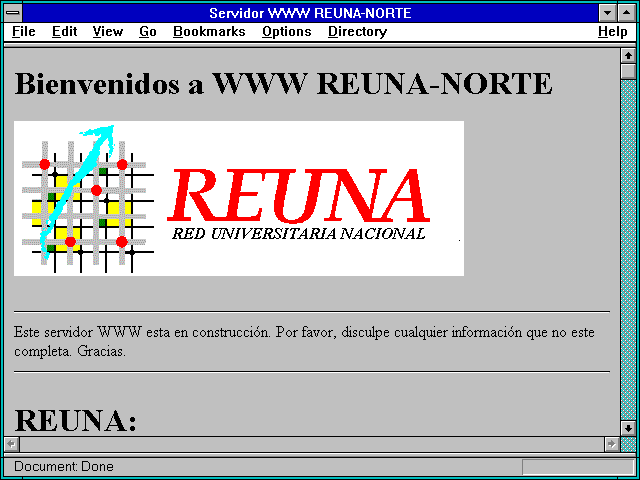Minimize the Servidor WWW REUNA-NORTE window
The image size is (640, 480).
coord(607,13)
